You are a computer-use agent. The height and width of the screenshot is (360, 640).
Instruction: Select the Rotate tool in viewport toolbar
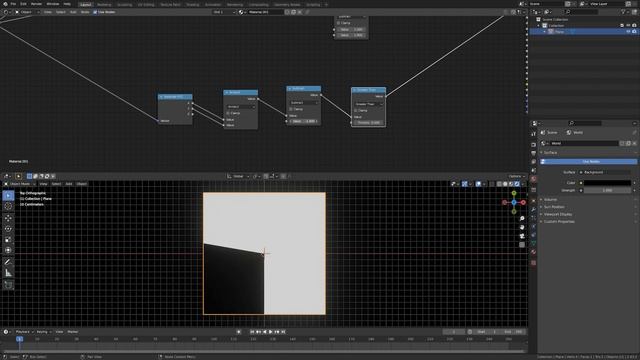[x=8, y=229]
